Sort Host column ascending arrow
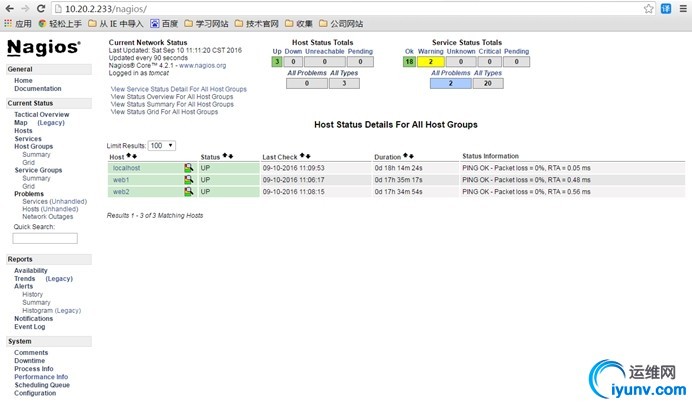Image resolution: width=692 pixels, height=406 pixels. coord(129,156)
